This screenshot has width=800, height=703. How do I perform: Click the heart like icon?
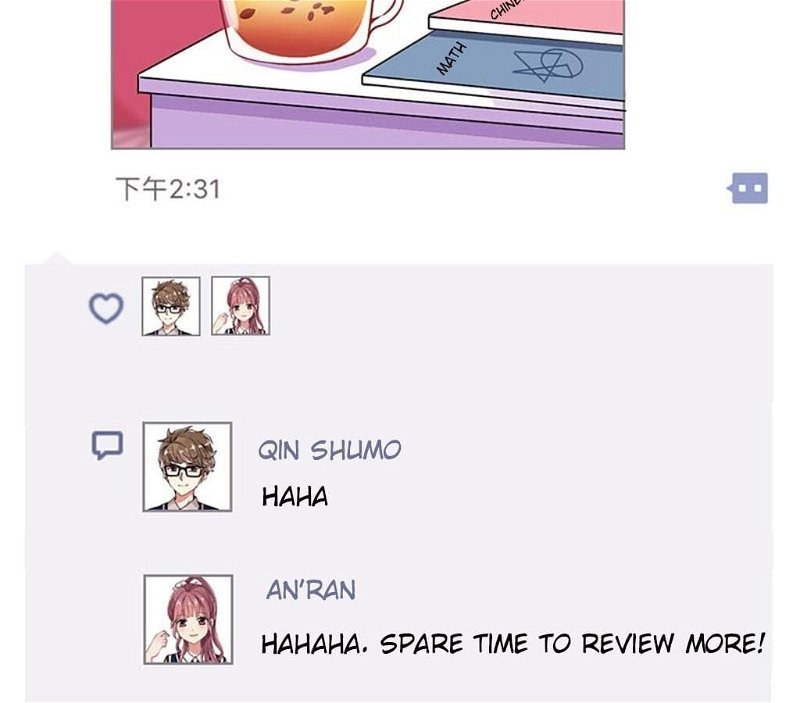[106, 308]
